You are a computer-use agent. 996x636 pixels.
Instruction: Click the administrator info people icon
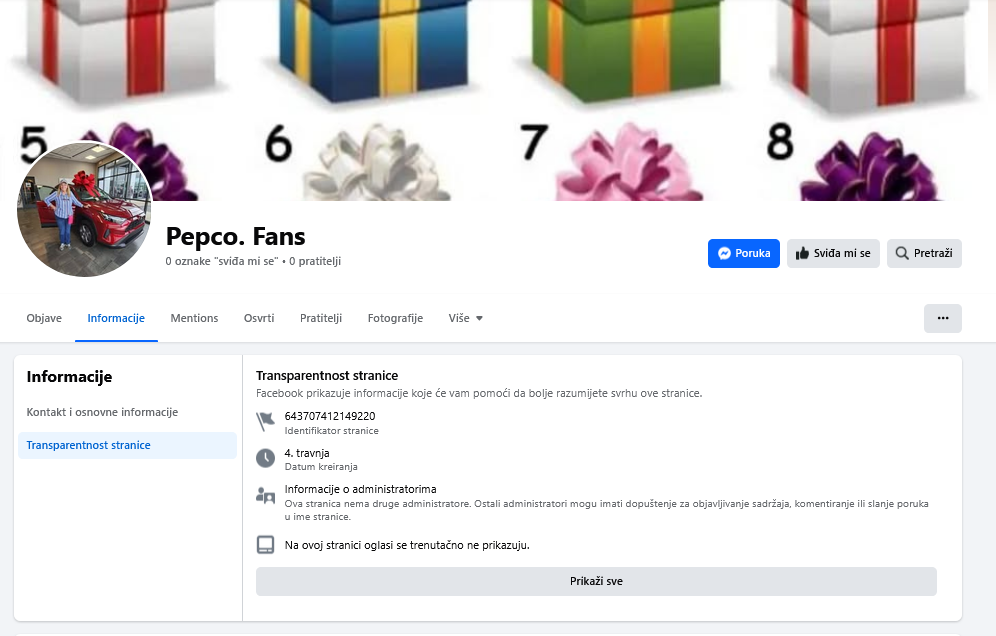pyautogui.click(x=265, y=495)
